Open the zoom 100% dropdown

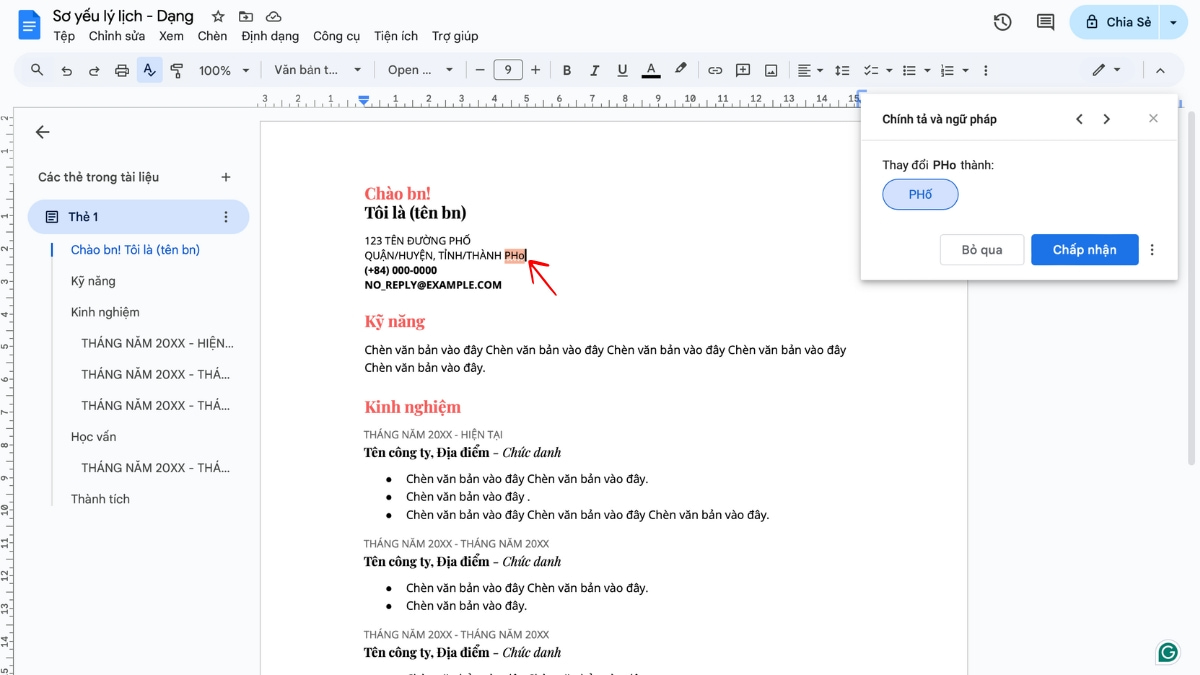224,70
